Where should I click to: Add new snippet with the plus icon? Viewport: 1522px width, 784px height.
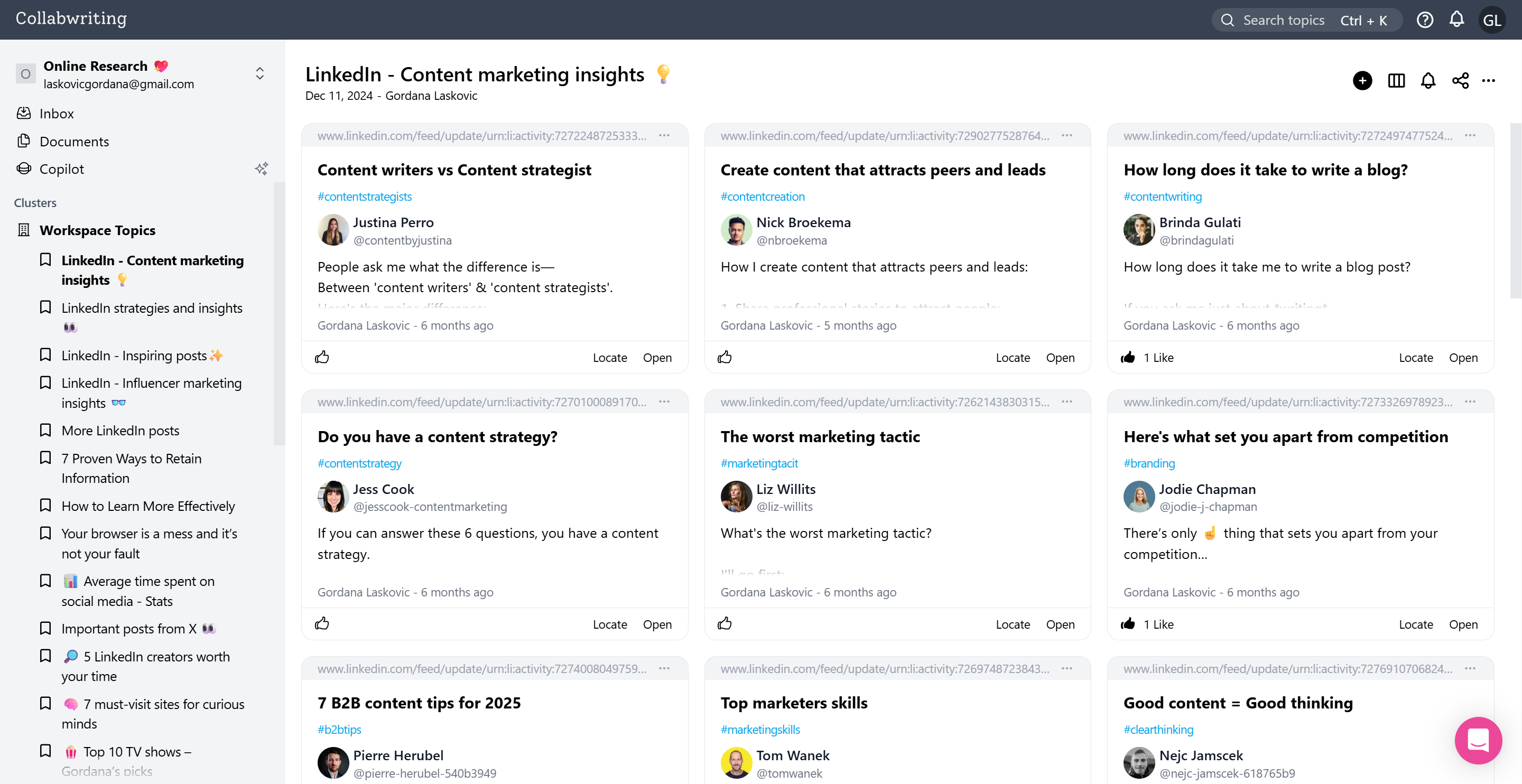click(x=1362, y=80)
